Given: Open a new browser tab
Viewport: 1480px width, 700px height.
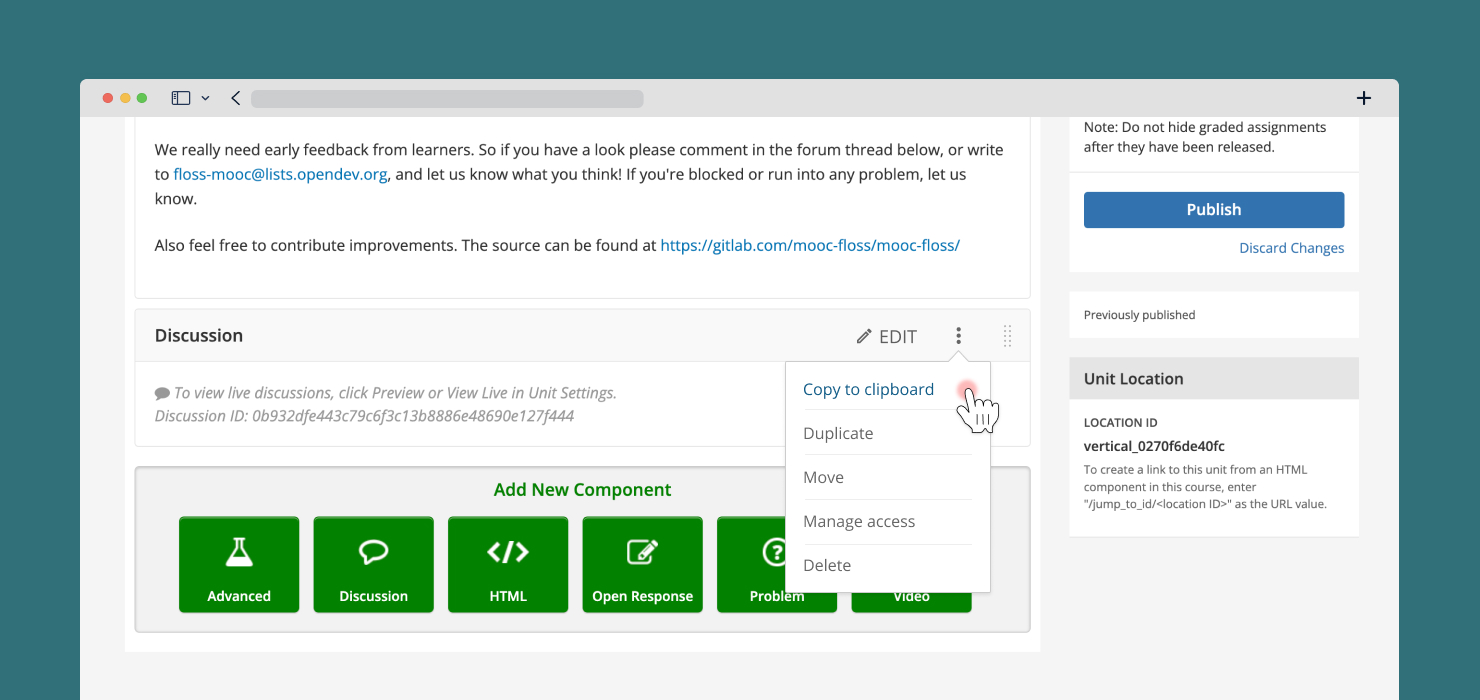Looking at the screenshot, I should coord(1363,98).
